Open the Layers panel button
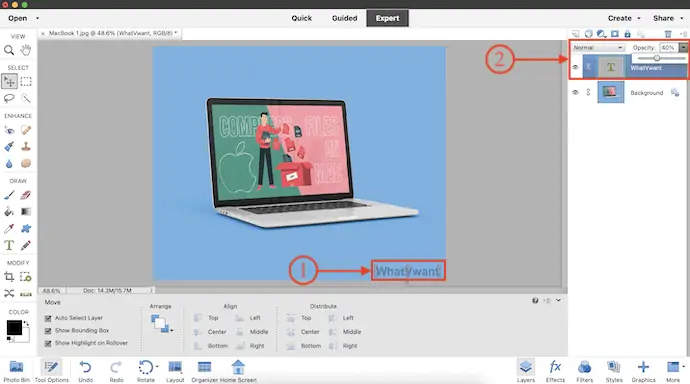The height and width of the screenshot is (384, 690). click(x=525, y=371)
